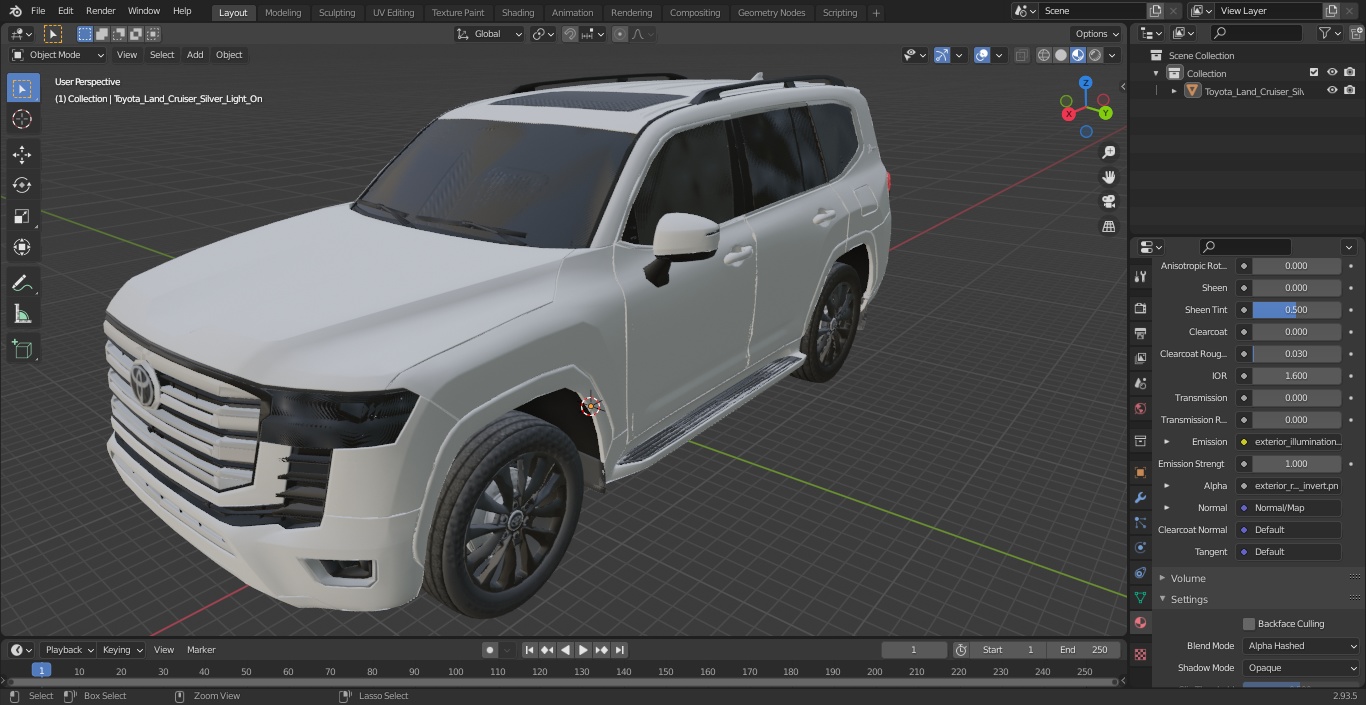
Task: Hide Toyota_Land_Cruiser object with eye icon
Action: [x=1332, y=91]
